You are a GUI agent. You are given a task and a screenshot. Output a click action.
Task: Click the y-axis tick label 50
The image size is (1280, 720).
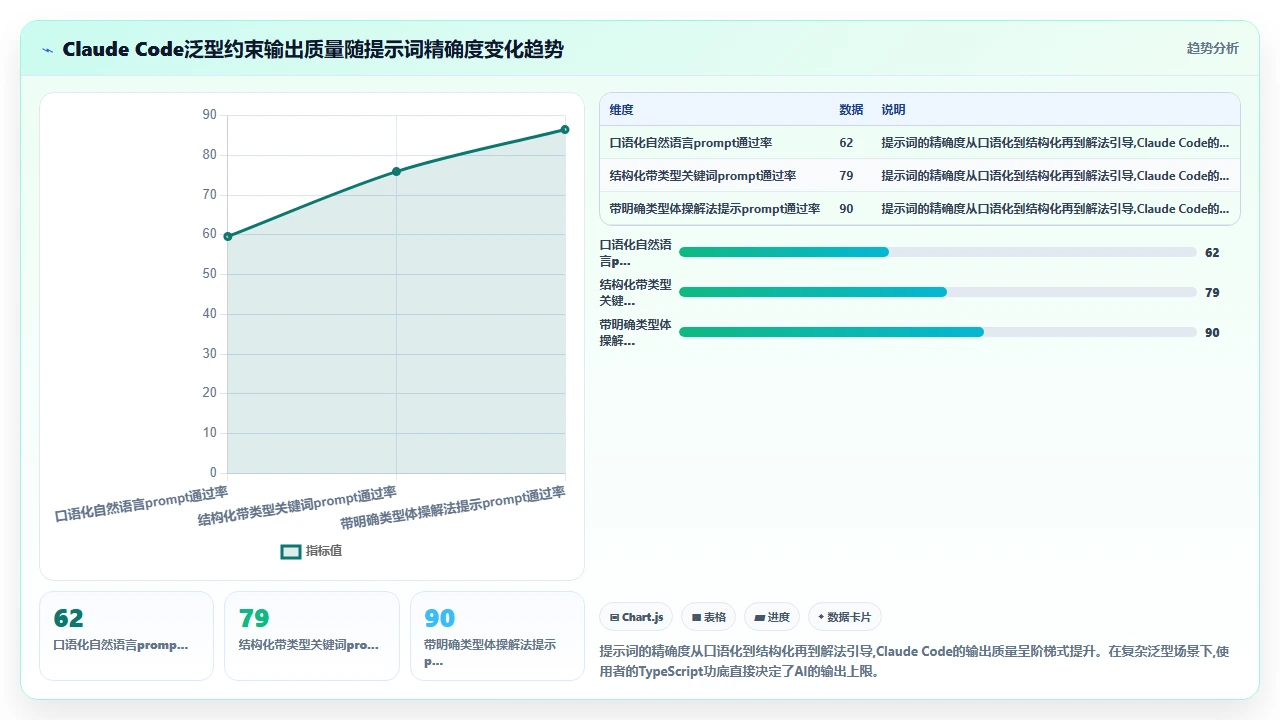point(209,274)
